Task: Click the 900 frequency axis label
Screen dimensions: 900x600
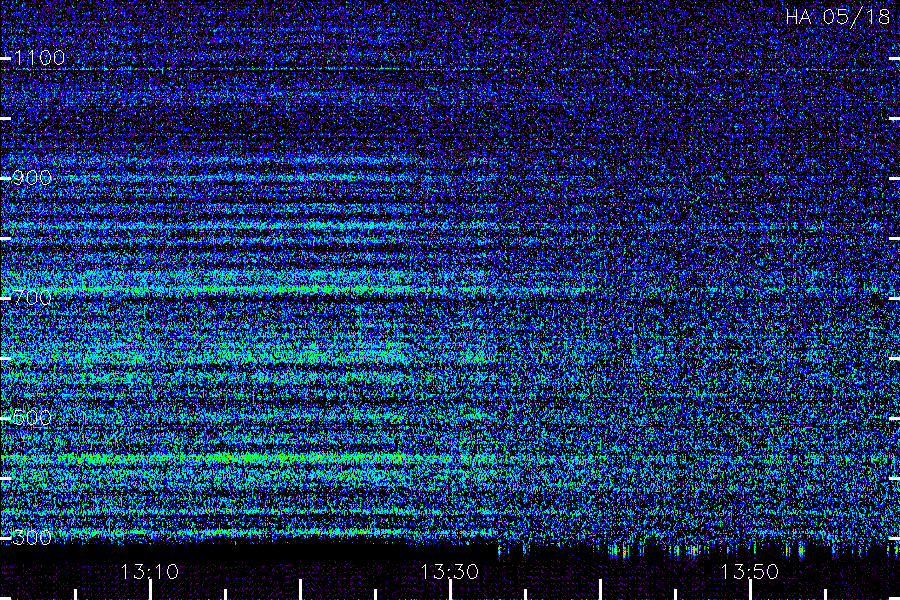Action: (x=32, y=178)
